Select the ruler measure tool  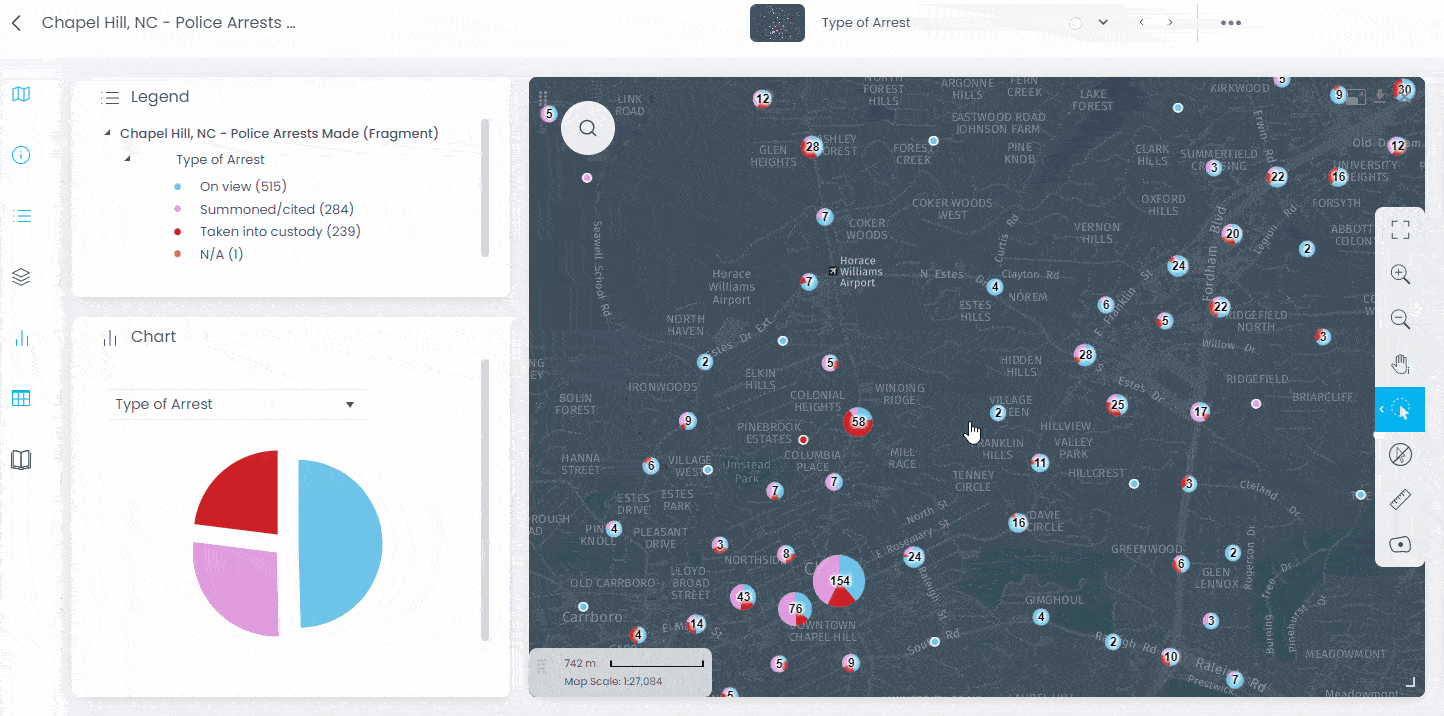pyautogui.click(x=1400, y=500)
